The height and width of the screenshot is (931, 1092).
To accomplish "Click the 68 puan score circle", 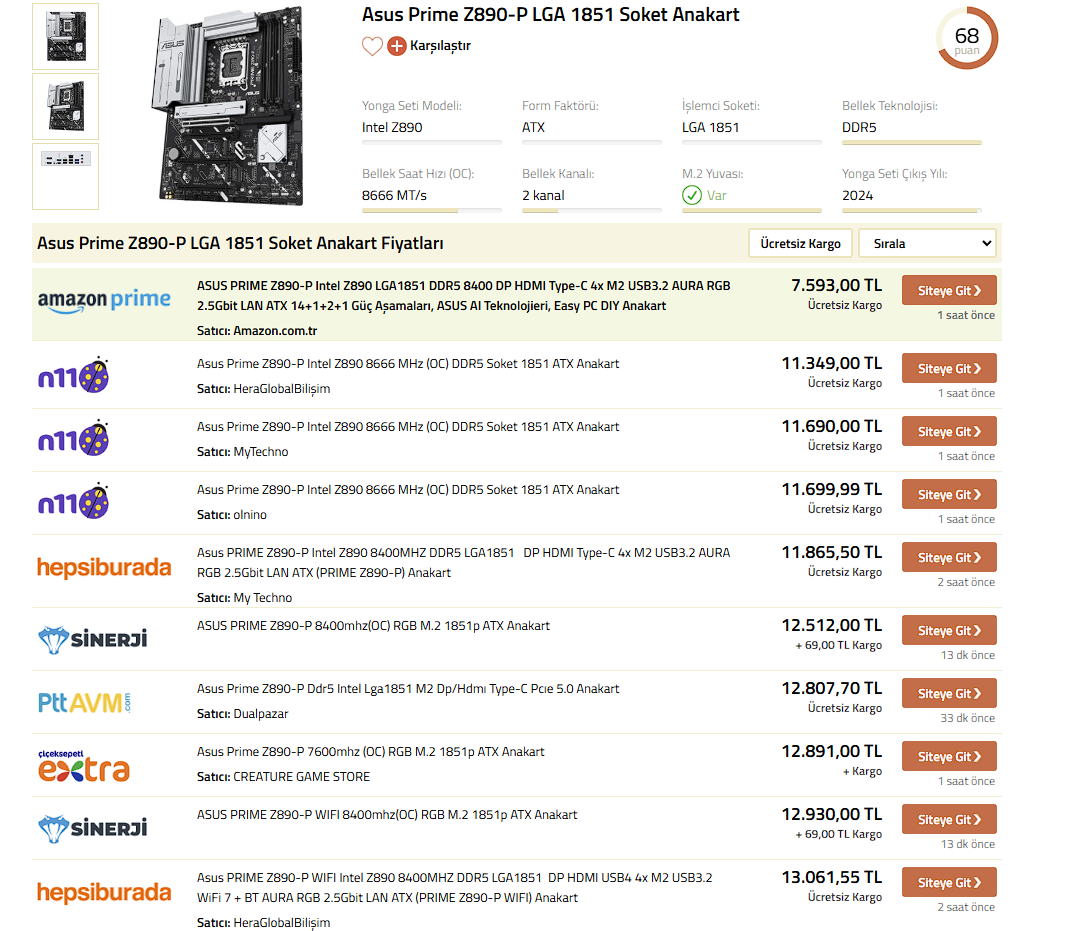I will tap(967, 38).
